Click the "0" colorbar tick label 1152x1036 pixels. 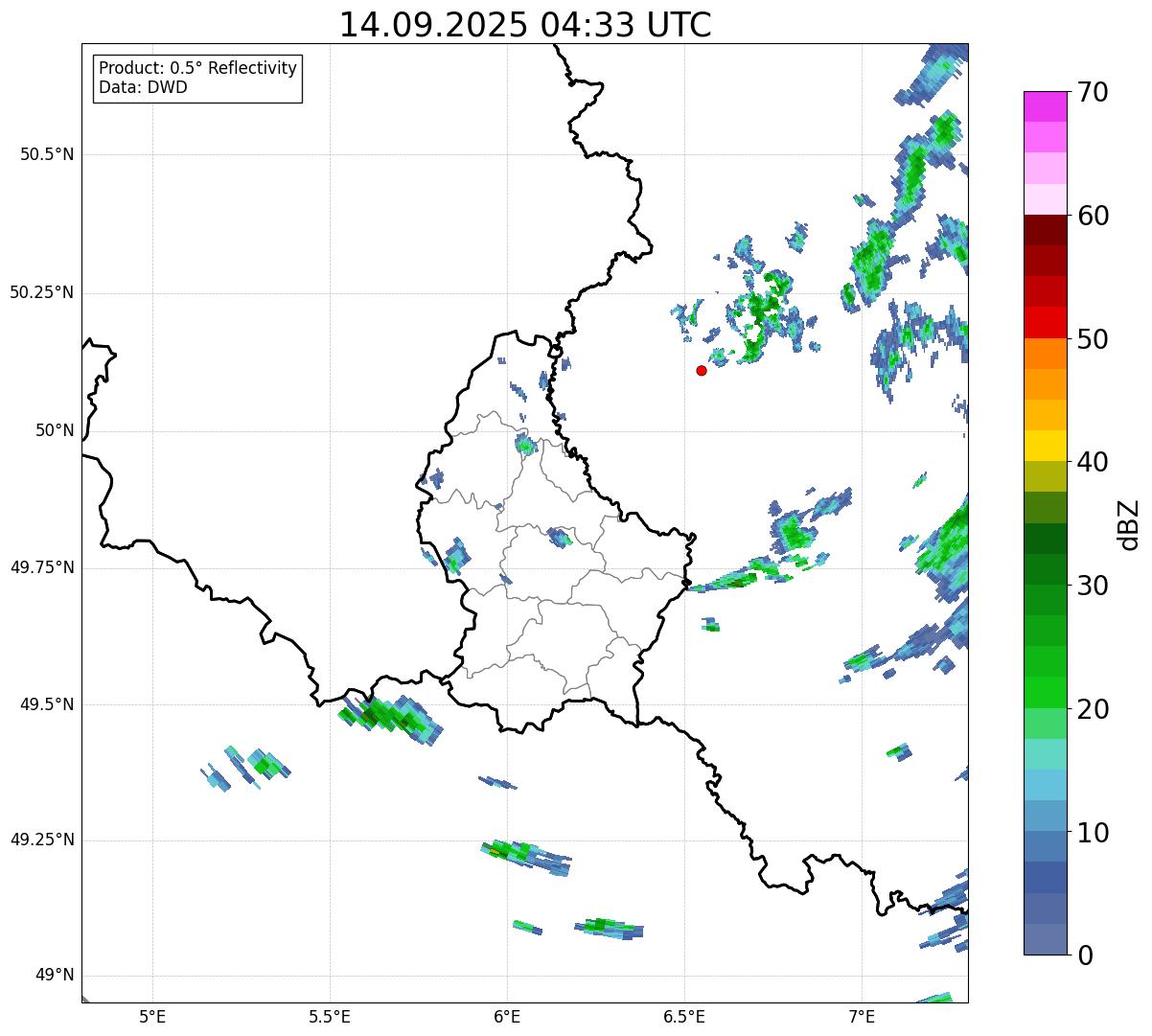point(1083,955)
